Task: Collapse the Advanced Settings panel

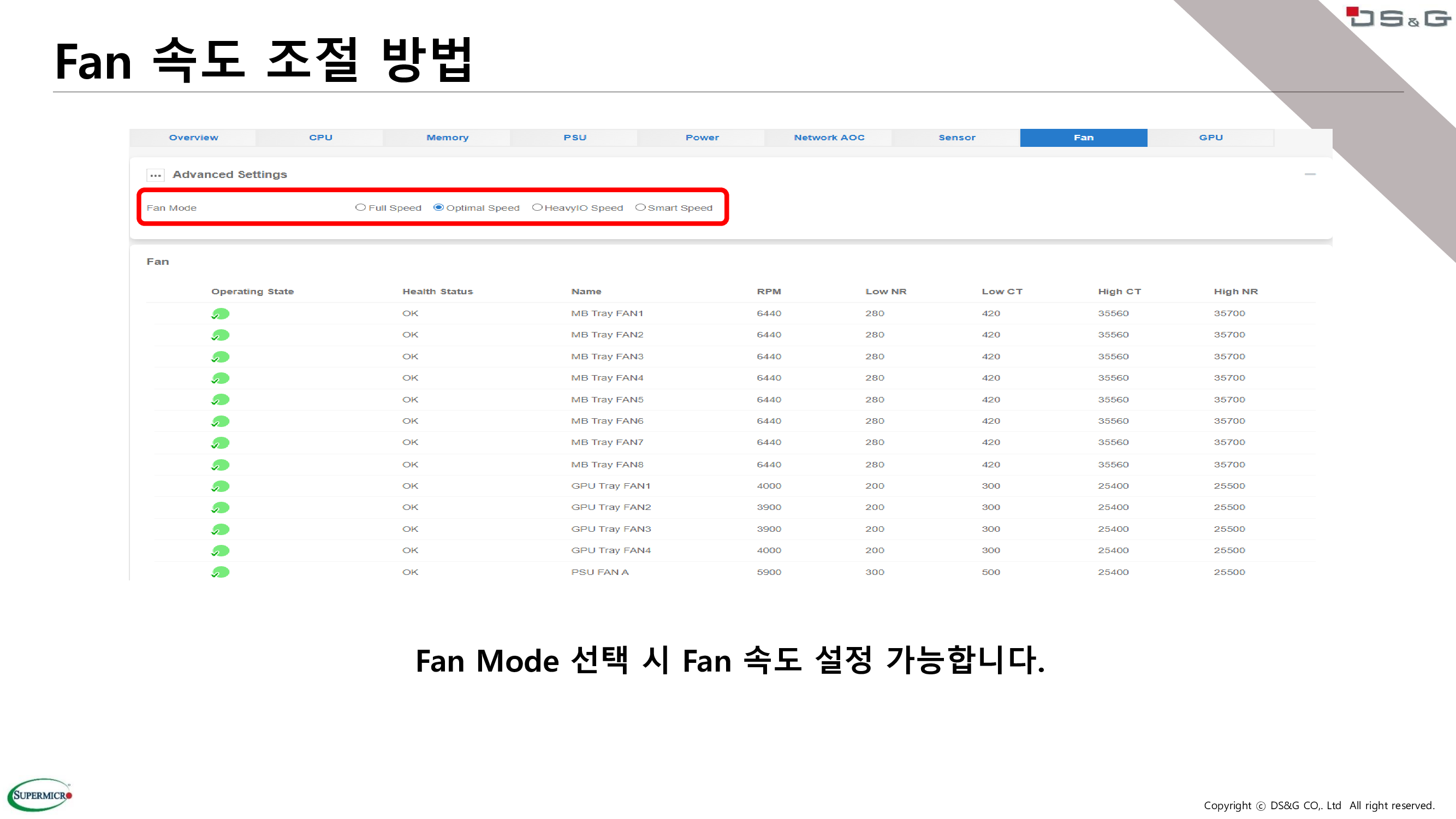Action: point(1310,174)
